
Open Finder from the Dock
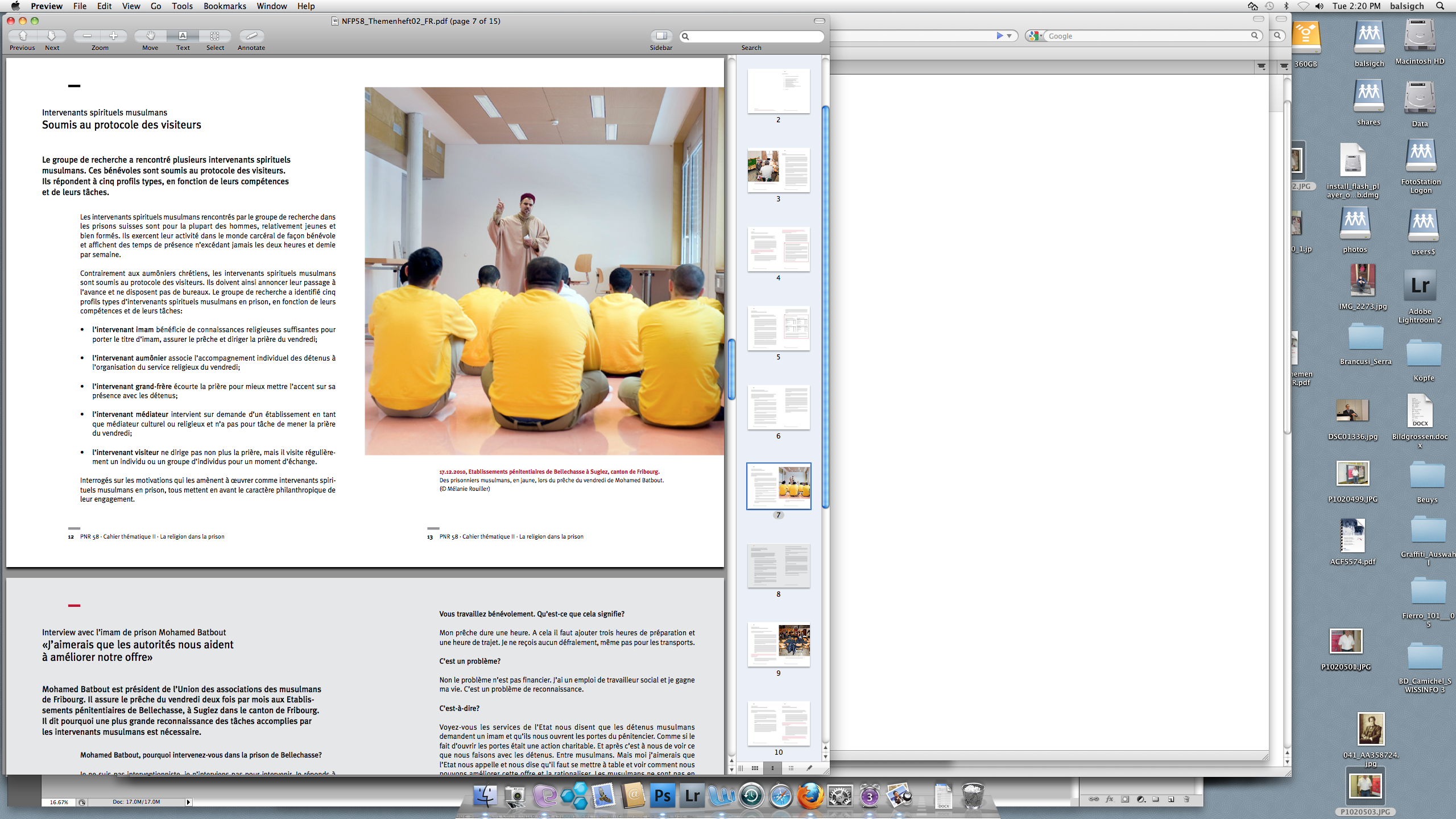485,796
